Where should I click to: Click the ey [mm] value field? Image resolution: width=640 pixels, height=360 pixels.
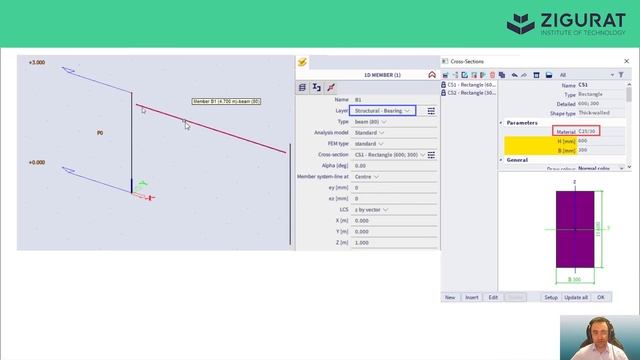pyautogui.click(x=395, y=188)
